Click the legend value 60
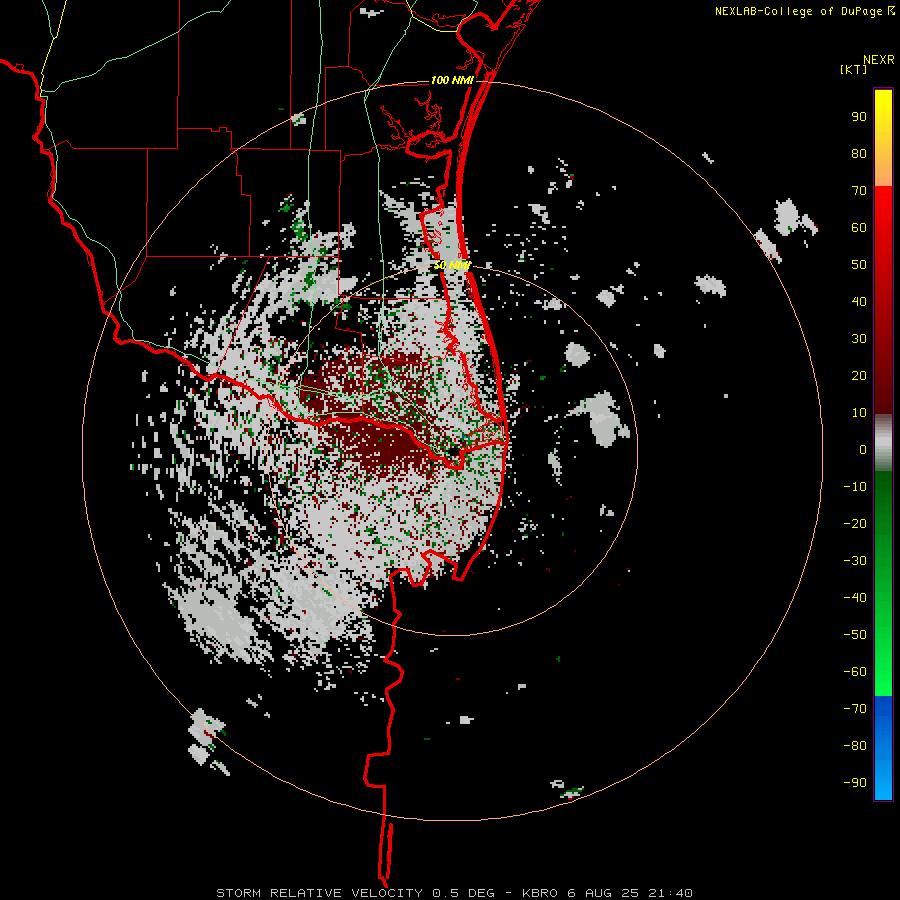This screenshot has width=900, height=900. (x=859, y=228)
